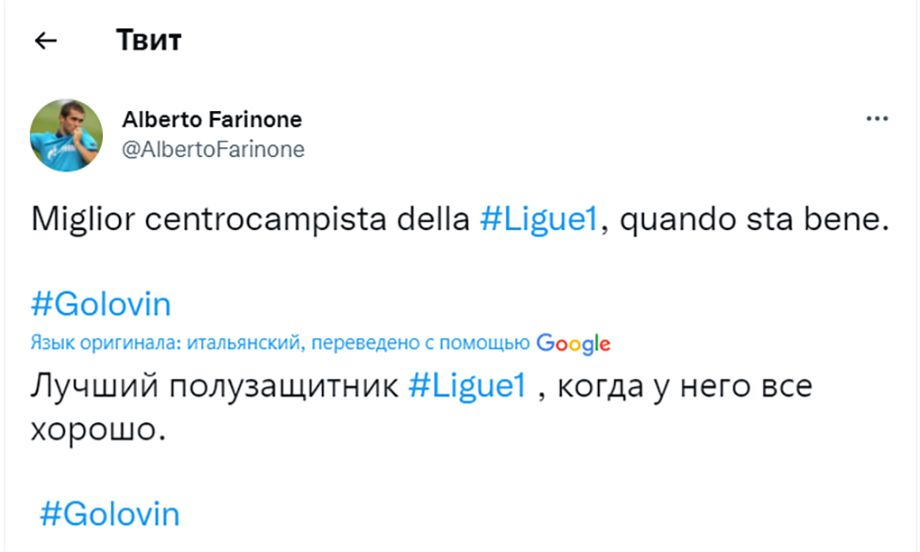Click the word "Miglior" in the tweet
The height and width of the screenshot is (552, 920).
(83, 219)
